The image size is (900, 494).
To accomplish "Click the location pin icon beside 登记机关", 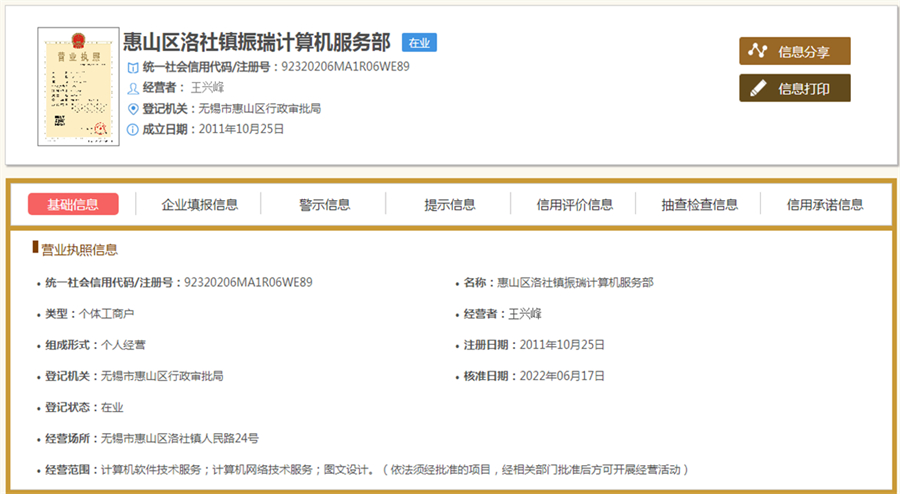I will tap(133, 108).
